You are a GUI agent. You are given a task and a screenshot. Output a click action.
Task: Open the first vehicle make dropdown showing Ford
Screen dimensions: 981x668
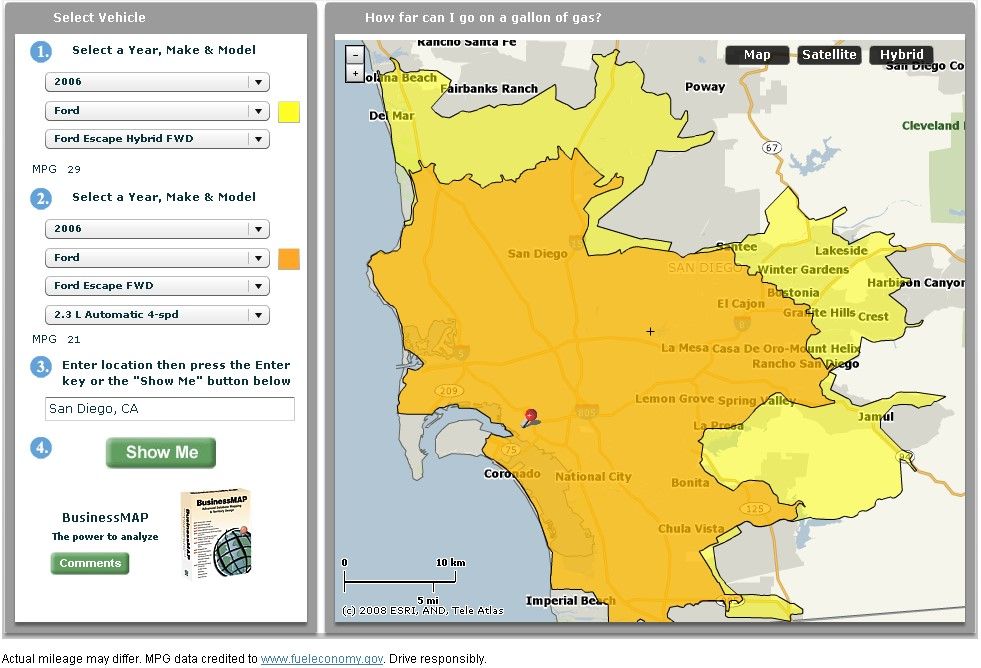pos(157,111)
